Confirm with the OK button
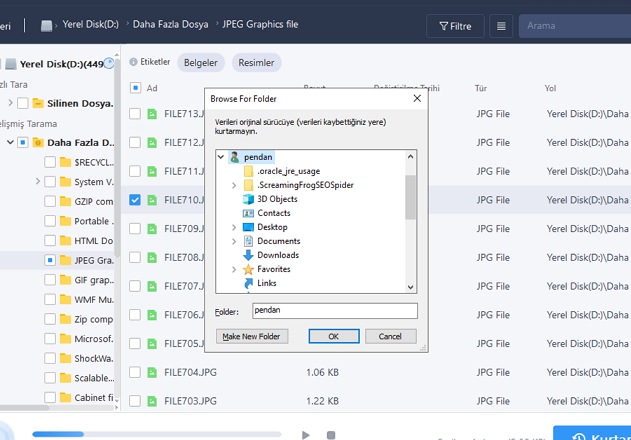631x440 pixels. click(334, 337)
